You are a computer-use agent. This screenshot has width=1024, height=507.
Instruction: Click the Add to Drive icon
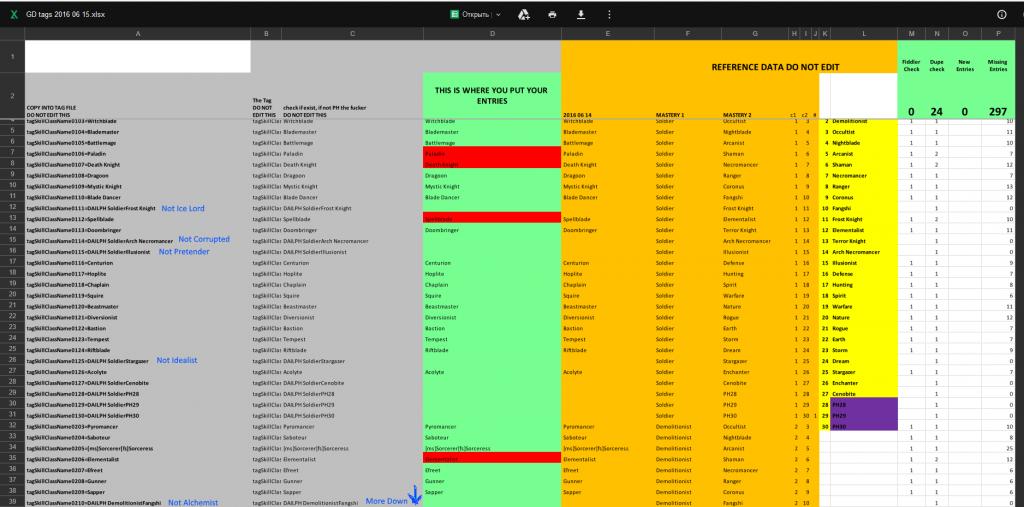pos(522,15)
